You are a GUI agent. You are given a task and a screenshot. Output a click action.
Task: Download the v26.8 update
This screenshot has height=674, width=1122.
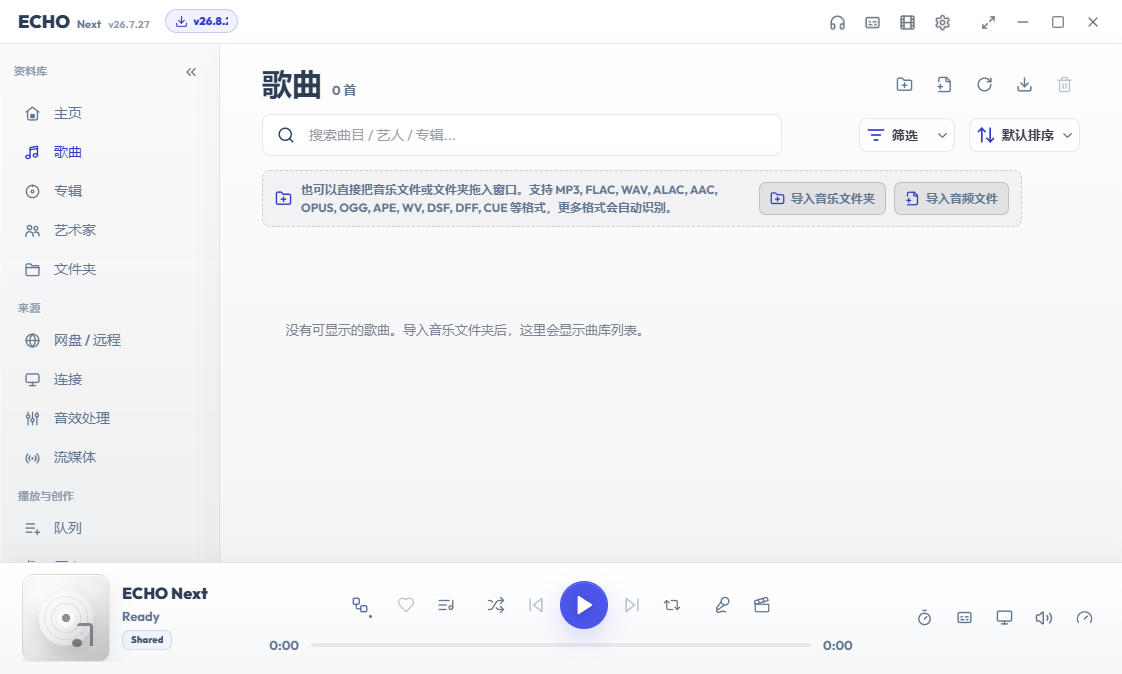(x=201, y=21)
